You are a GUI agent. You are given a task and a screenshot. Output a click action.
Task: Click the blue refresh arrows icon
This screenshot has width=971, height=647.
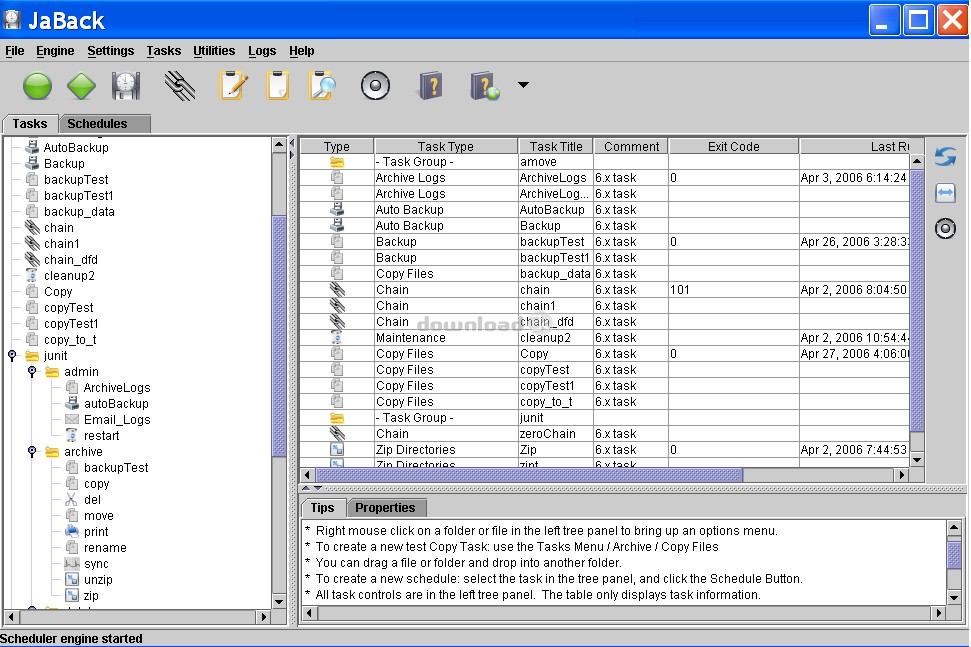[x=945, y=157]
